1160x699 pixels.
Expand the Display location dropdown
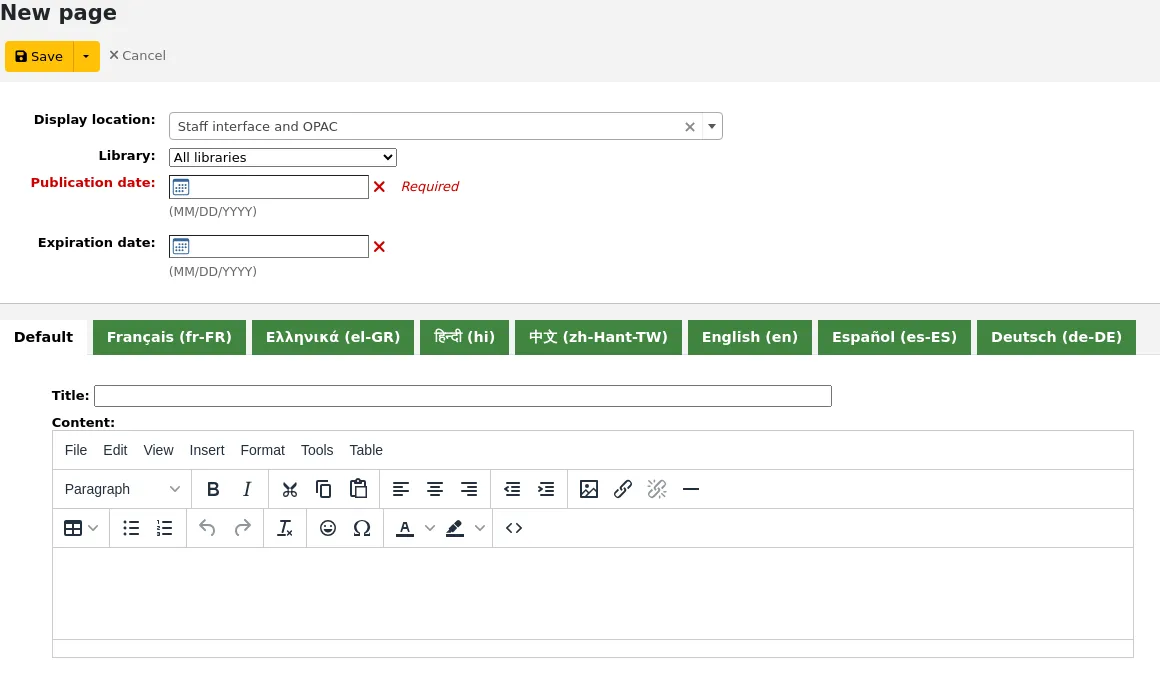pyautogui.click(x=712, y=126)
